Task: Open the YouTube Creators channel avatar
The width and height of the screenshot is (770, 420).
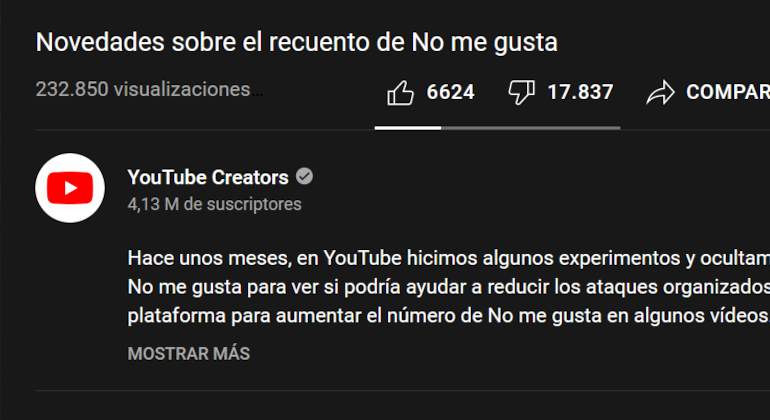Action: coord(70,188)
